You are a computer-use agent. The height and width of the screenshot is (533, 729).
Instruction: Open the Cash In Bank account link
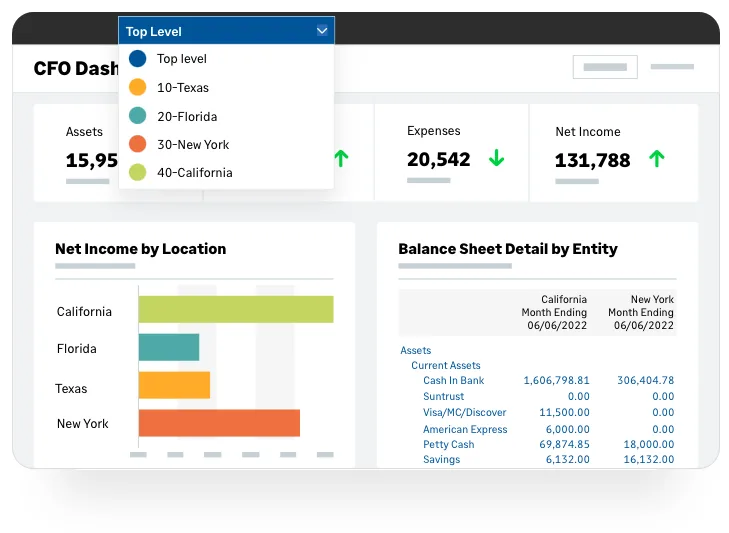[x=453, y=380]
